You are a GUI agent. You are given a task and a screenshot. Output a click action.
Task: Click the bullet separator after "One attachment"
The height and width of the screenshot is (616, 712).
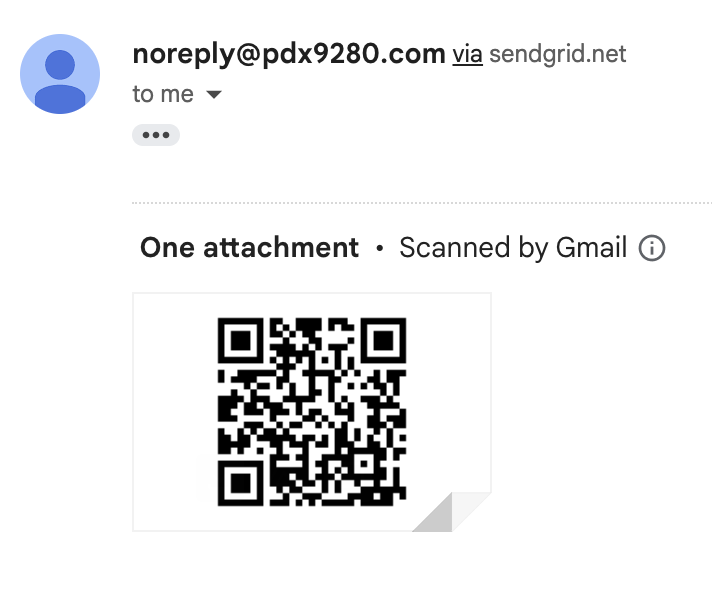pos(380,248)
